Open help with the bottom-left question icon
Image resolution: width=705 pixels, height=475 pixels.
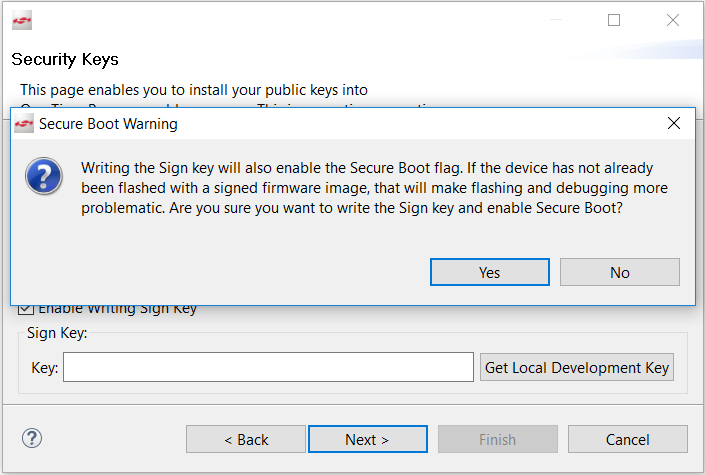point(32,438)
